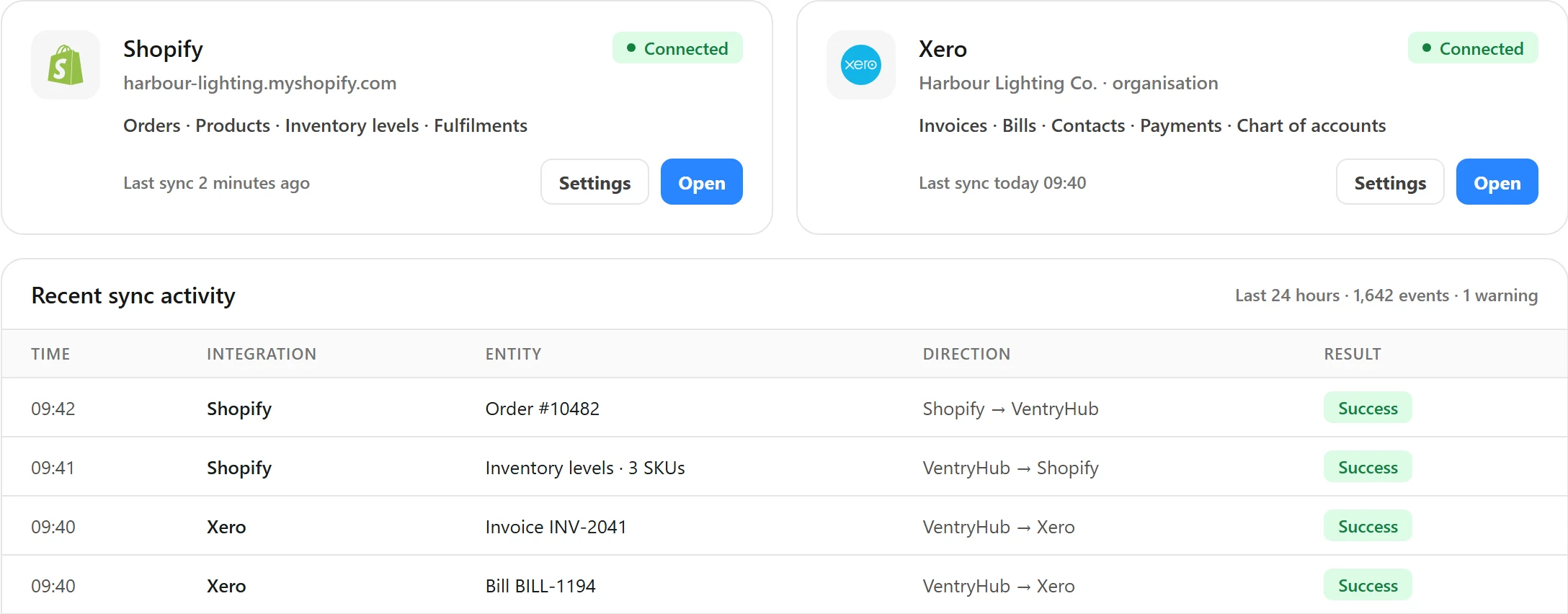Click the INTEGRATION column header

point(262,354)
